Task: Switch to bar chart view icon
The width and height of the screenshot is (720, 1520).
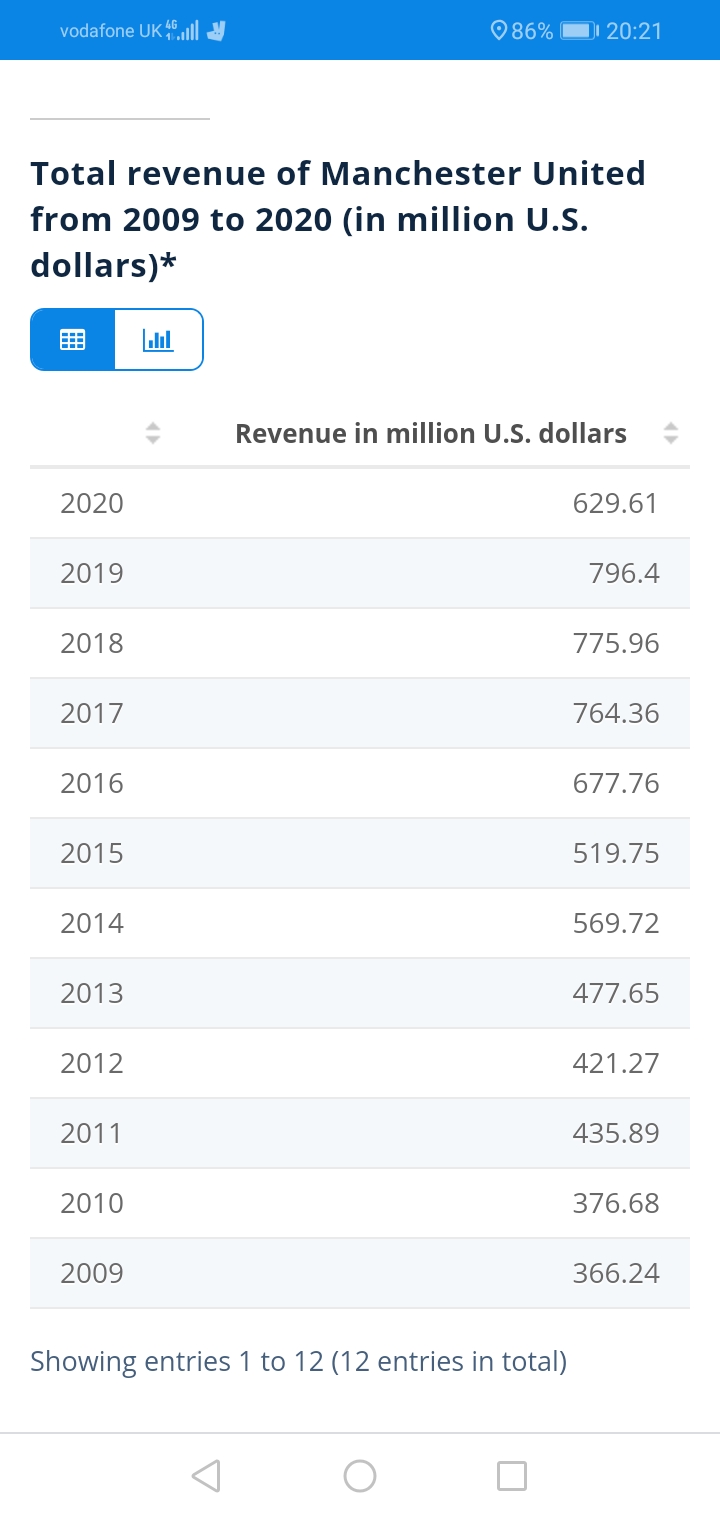Action: [158, 340]
